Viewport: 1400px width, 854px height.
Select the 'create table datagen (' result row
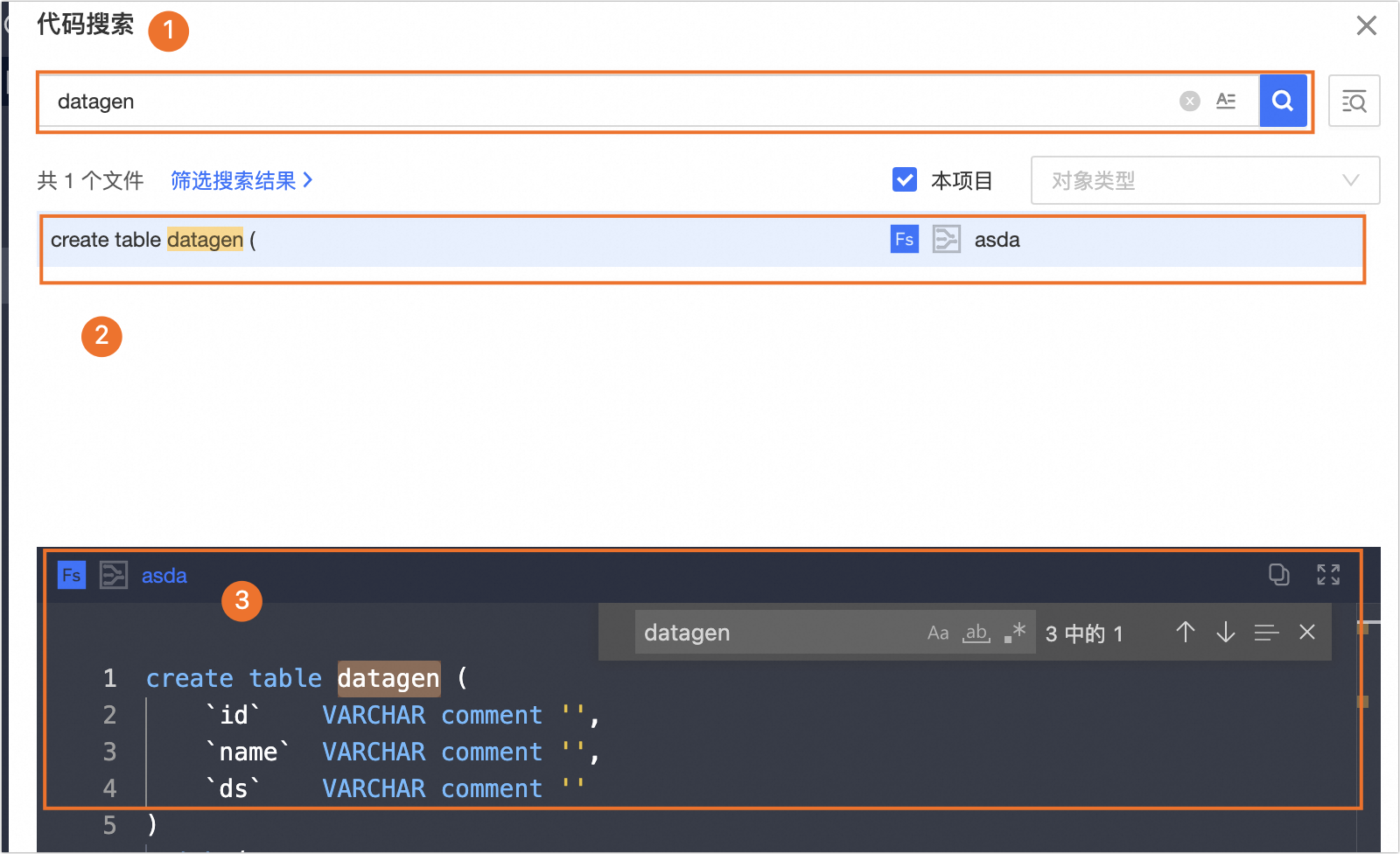click(x=702, y=241)
